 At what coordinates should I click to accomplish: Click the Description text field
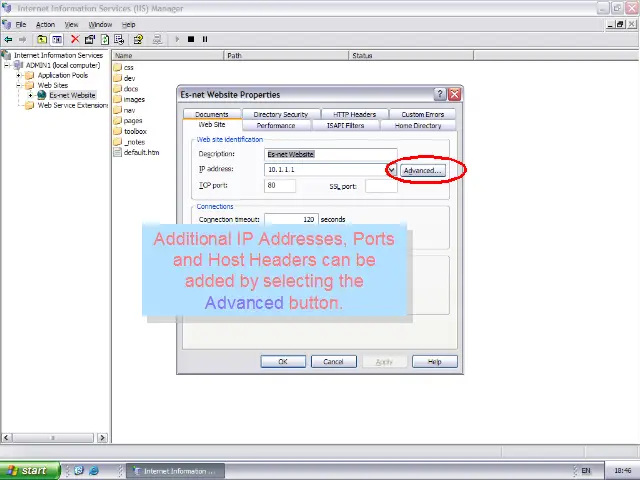click(x=331, y=154)
